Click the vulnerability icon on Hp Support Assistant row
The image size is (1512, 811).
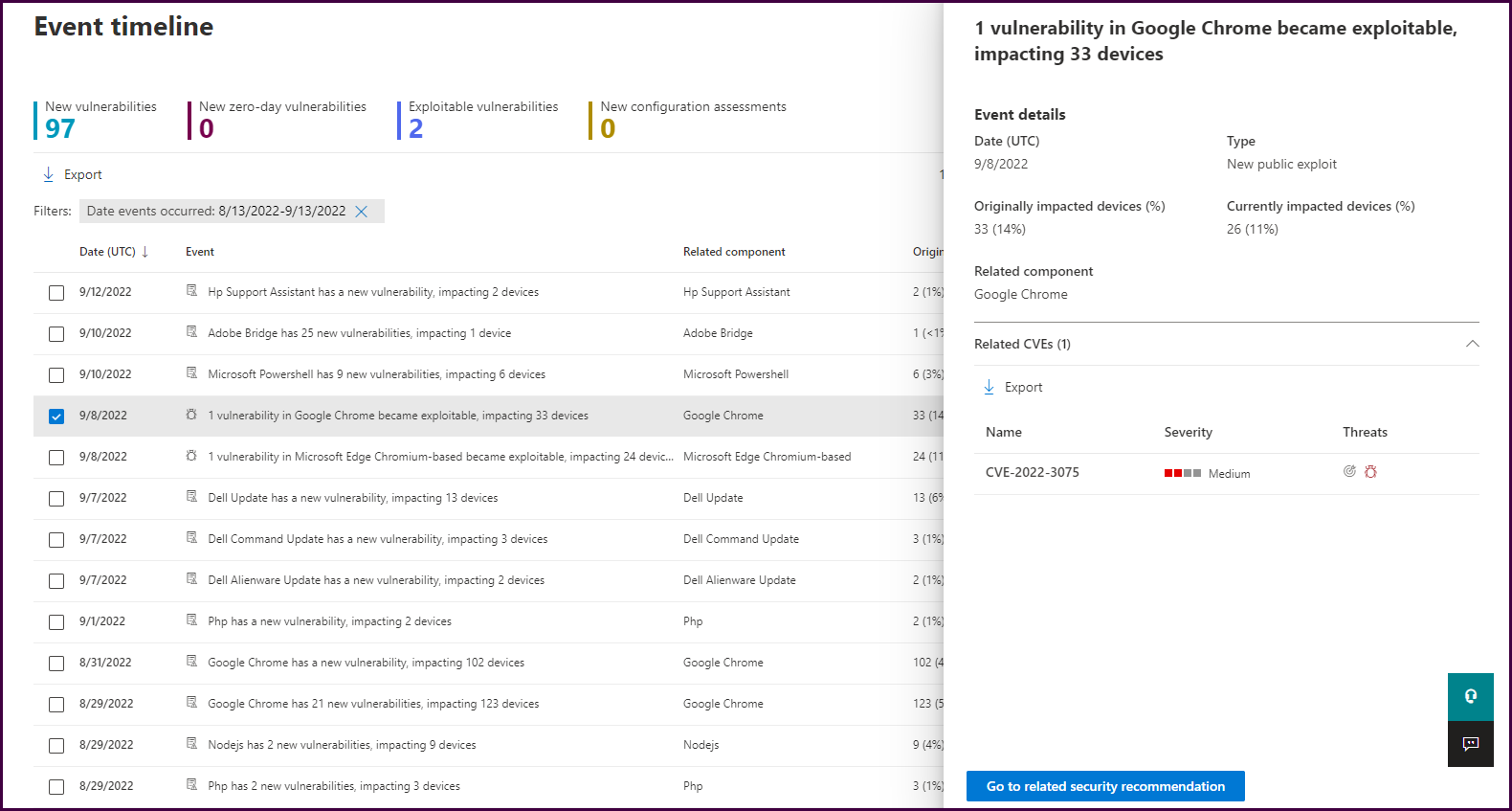[x=191, y=291]
